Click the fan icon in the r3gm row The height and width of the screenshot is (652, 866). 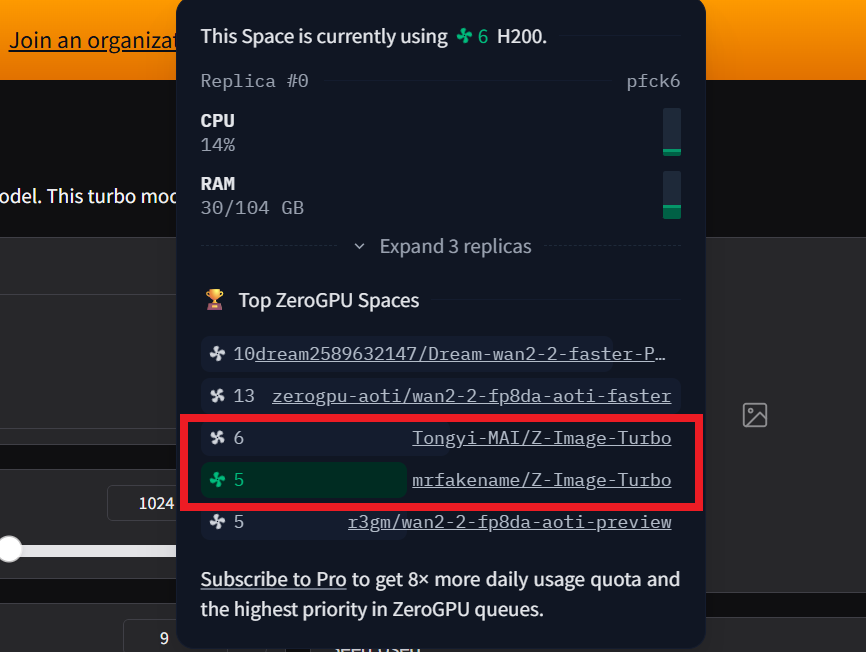pos(217,522)
